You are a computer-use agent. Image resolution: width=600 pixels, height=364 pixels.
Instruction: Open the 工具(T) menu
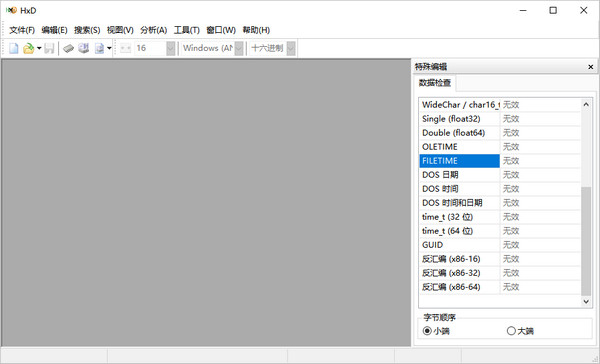[187, 30]
